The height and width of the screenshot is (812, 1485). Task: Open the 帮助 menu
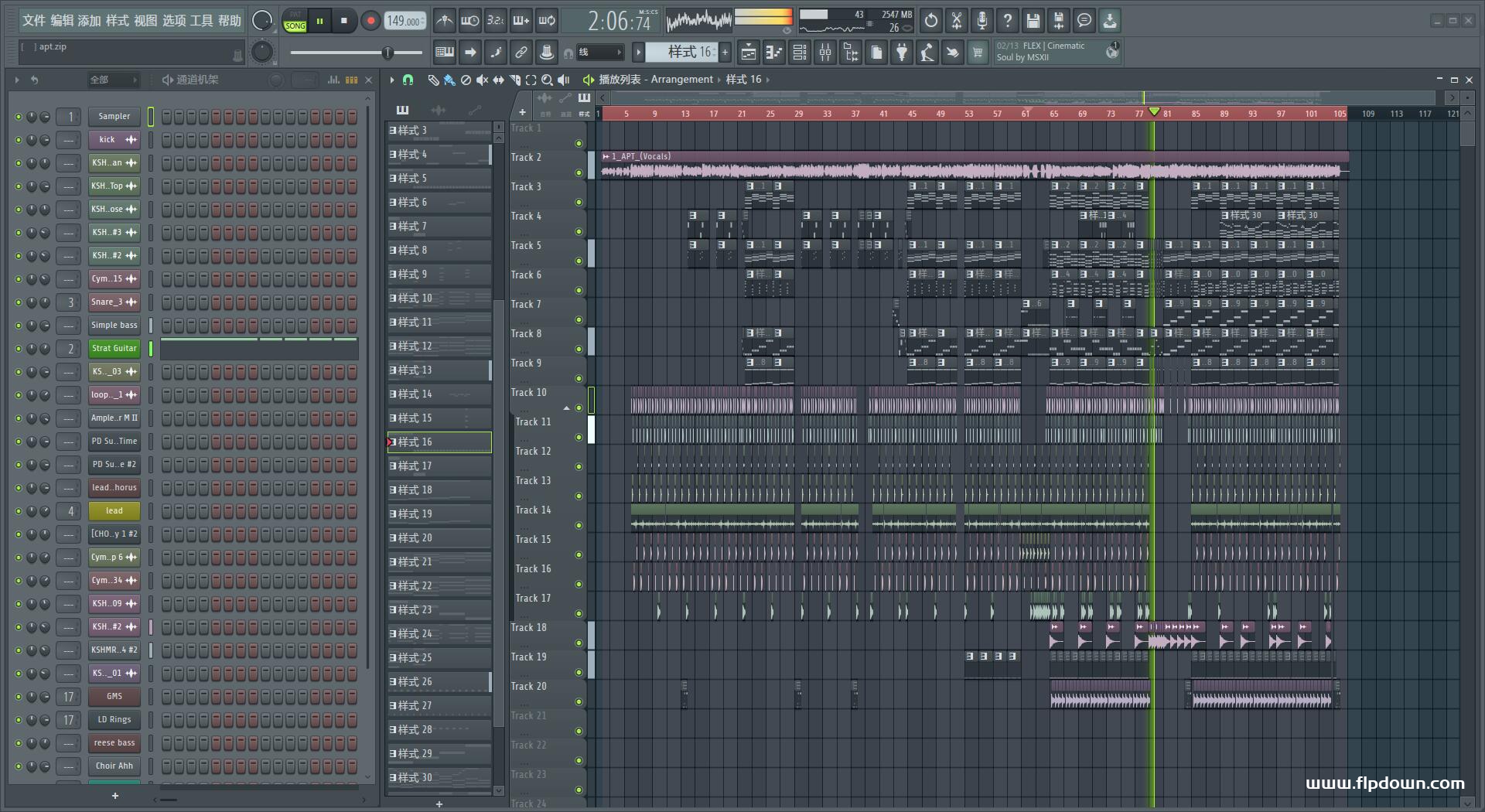(x=229, y=21)
